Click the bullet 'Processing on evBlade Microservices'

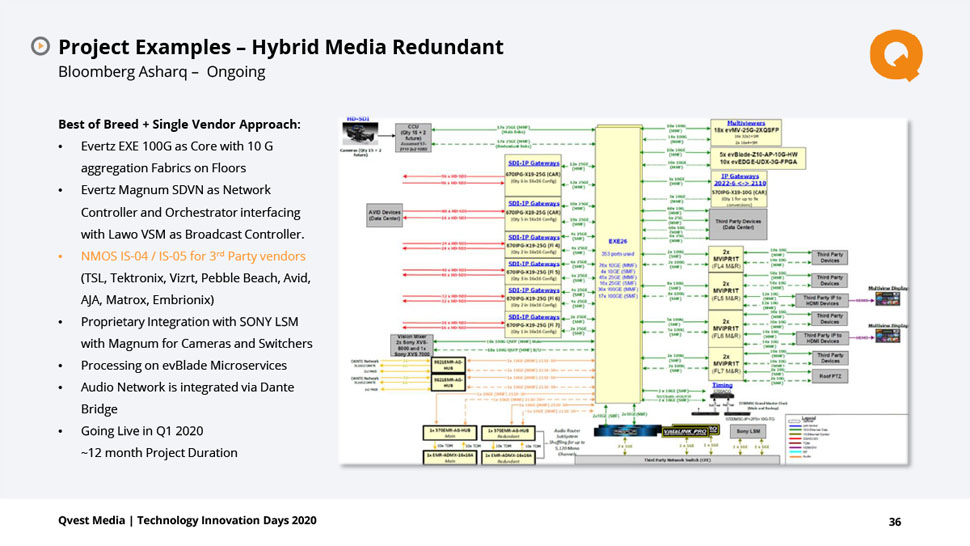click(x=184, y=365)
